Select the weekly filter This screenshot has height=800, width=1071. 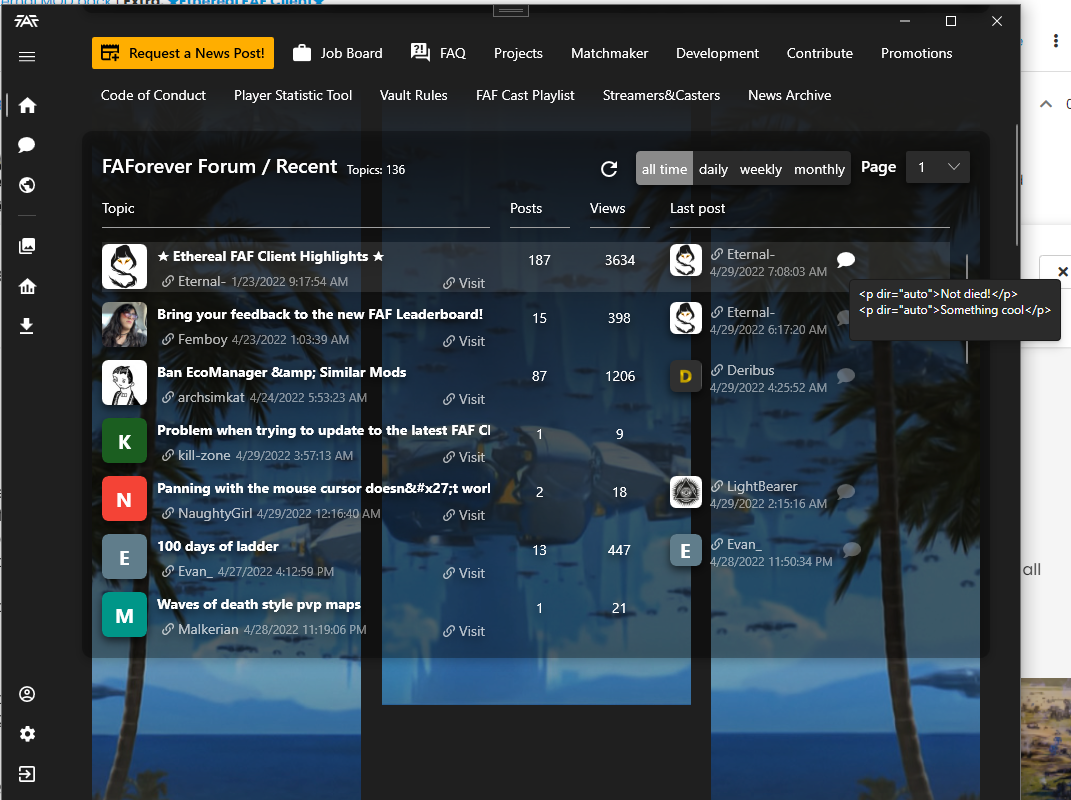(760, 169)
